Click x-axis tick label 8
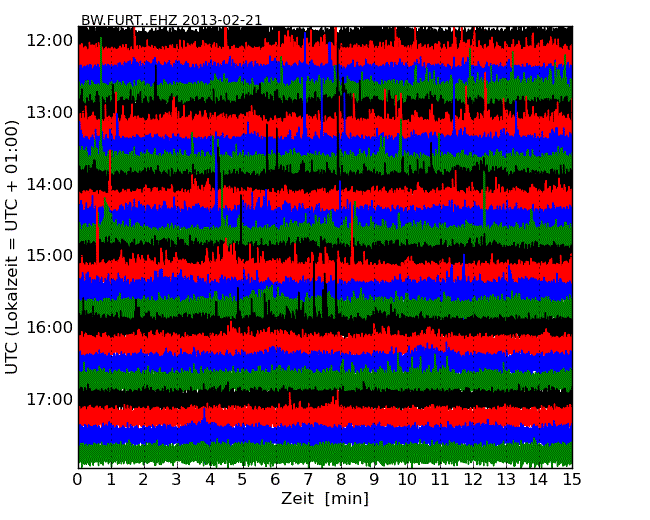 [341, 480]
